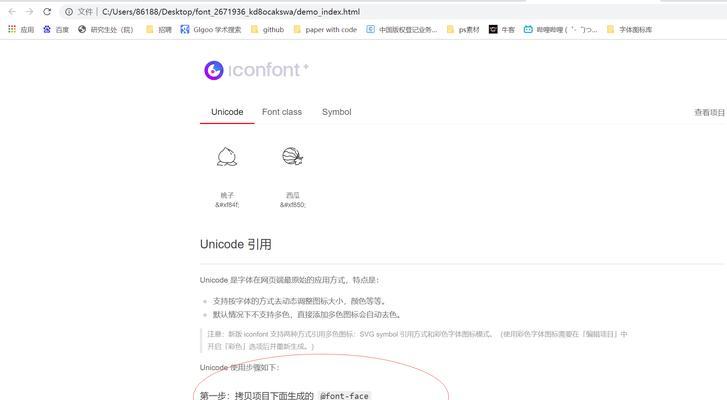Click the browser forward arrow

click(x=29, y=12)
